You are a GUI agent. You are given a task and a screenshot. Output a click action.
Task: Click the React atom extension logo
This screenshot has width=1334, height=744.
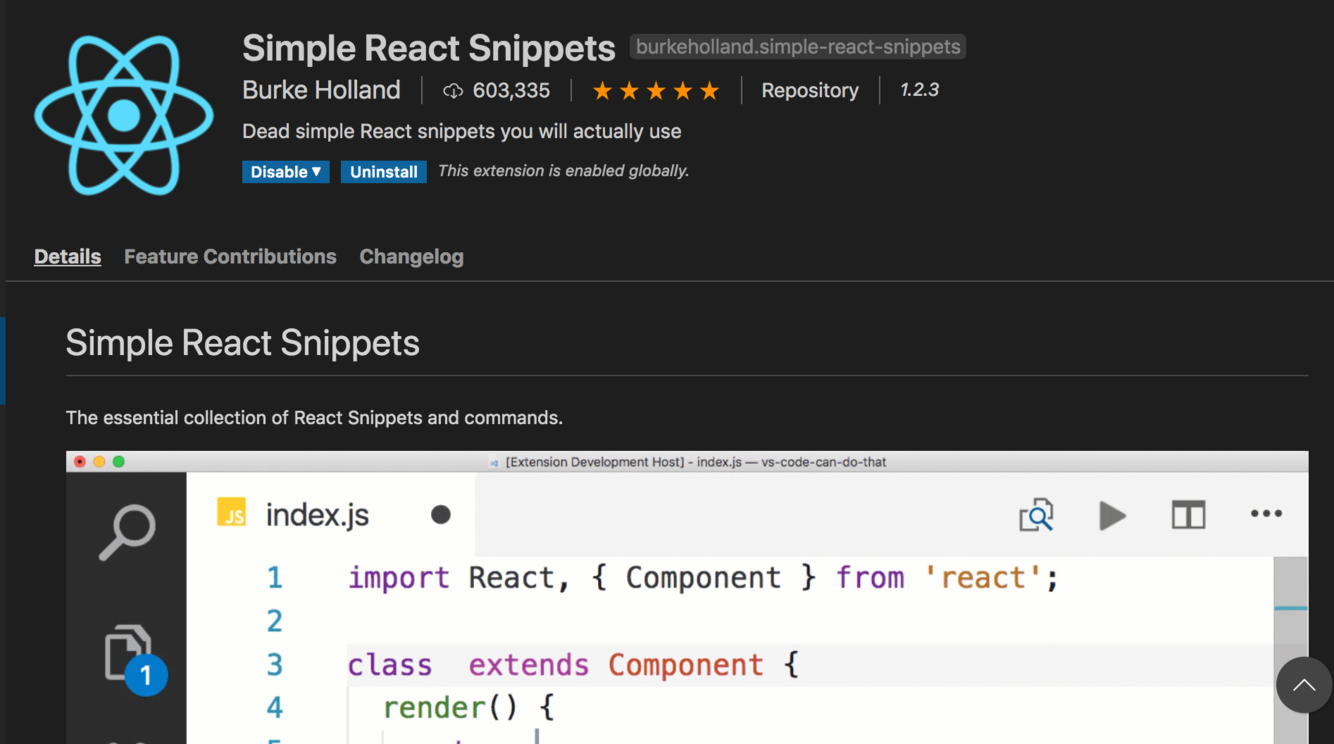[124, 115]
